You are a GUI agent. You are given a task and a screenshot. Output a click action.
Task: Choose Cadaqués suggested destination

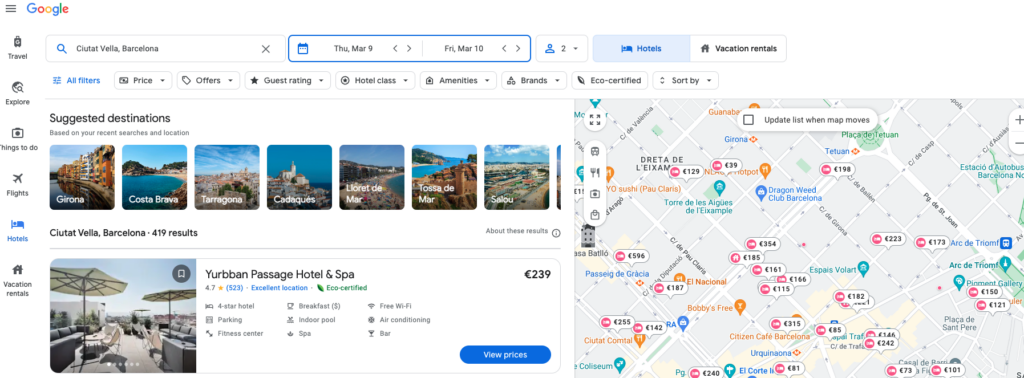tap(299, 177)
